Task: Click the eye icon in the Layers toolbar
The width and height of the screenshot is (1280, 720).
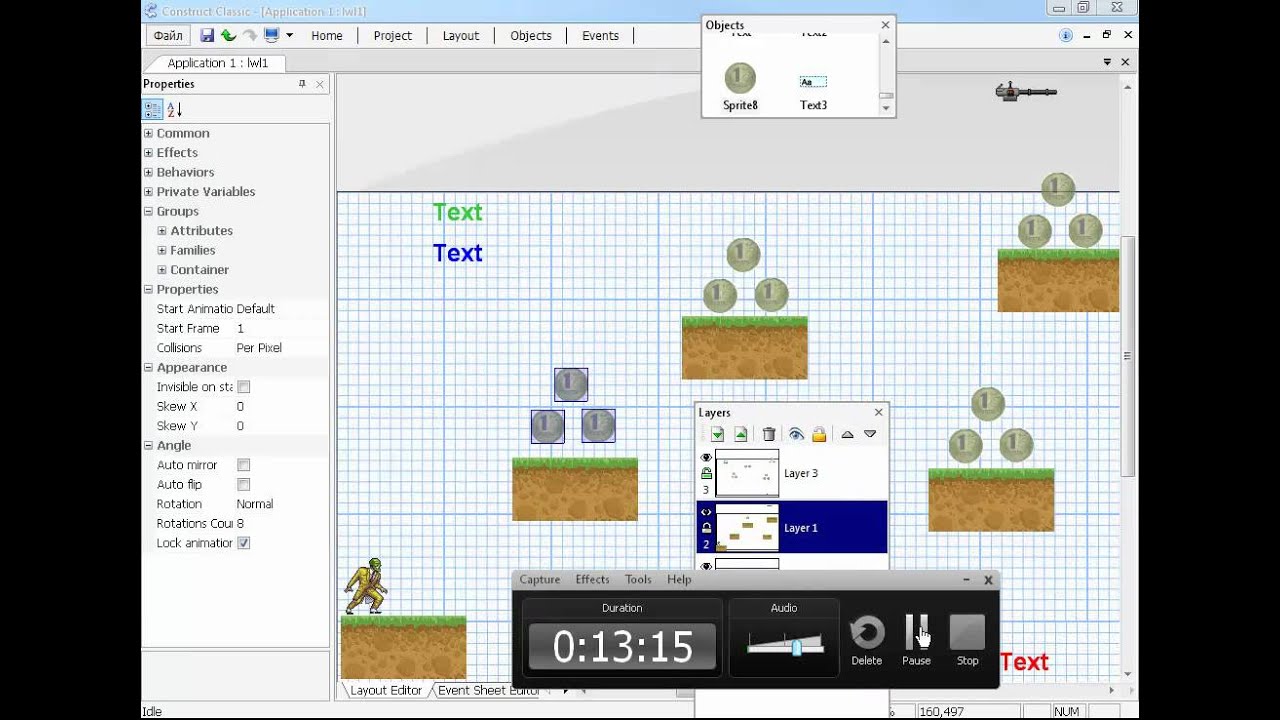Action: [796, 434]
